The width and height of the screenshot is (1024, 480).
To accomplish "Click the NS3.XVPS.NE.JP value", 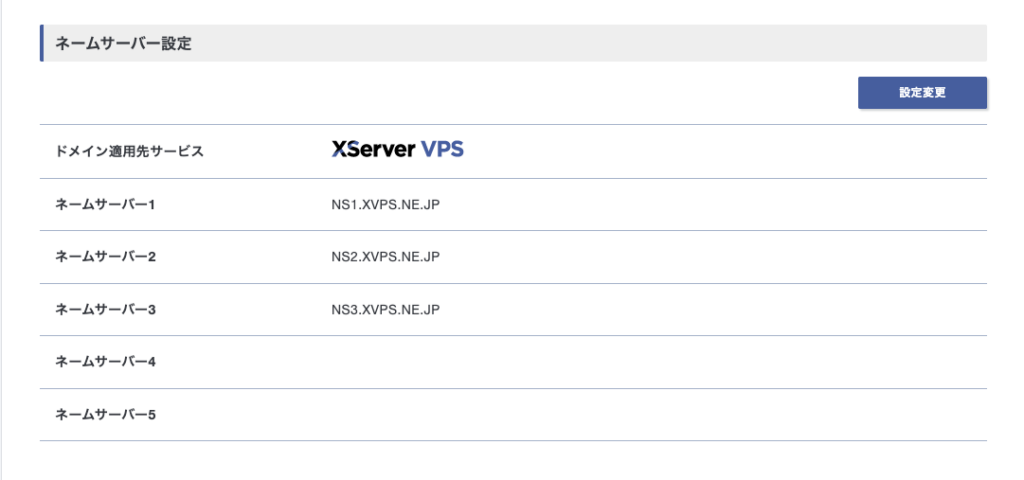I will pyautogui.click(x=385, y=310).
